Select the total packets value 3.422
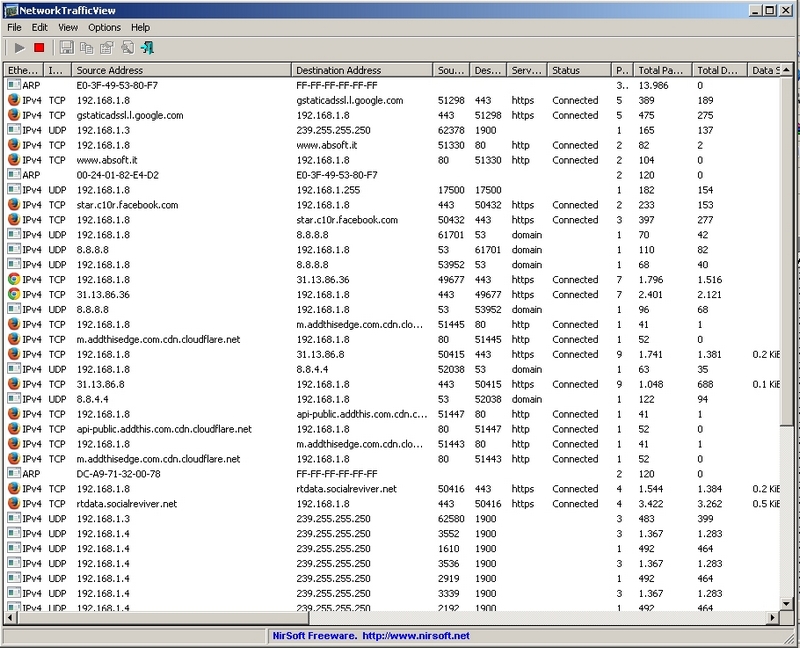Image resolution: width=800 pixels, height=648 pixels. [x=651, y=504]
